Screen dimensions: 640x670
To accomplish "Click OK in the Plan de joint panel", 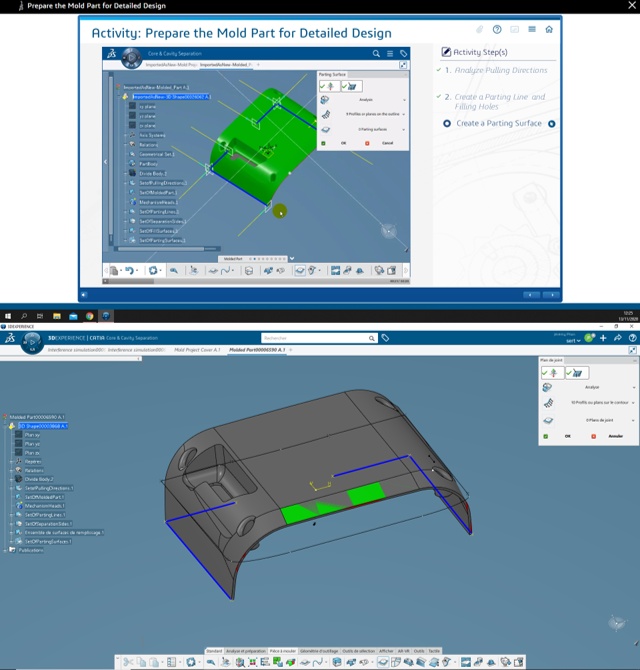I will (568, 436).
